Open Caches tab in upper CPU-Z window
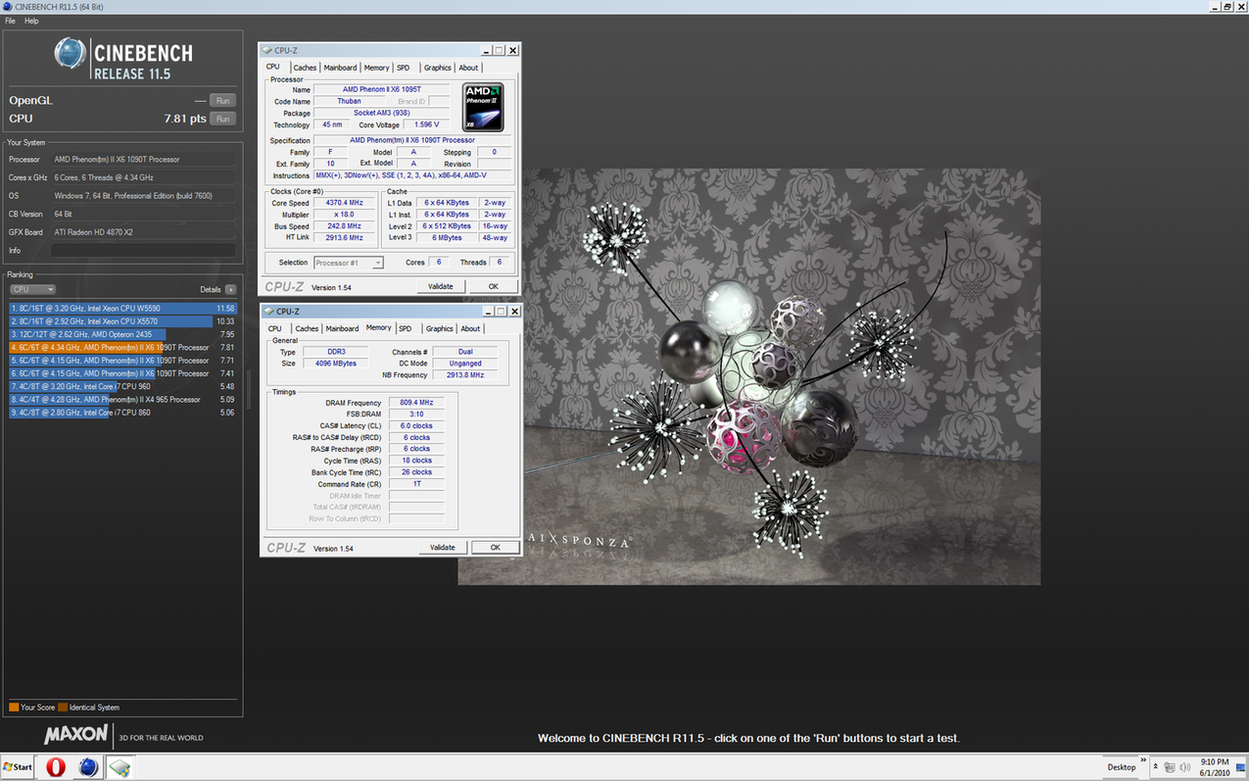The width and height of the screenshot is (1249, 781). tap(305, 68)
